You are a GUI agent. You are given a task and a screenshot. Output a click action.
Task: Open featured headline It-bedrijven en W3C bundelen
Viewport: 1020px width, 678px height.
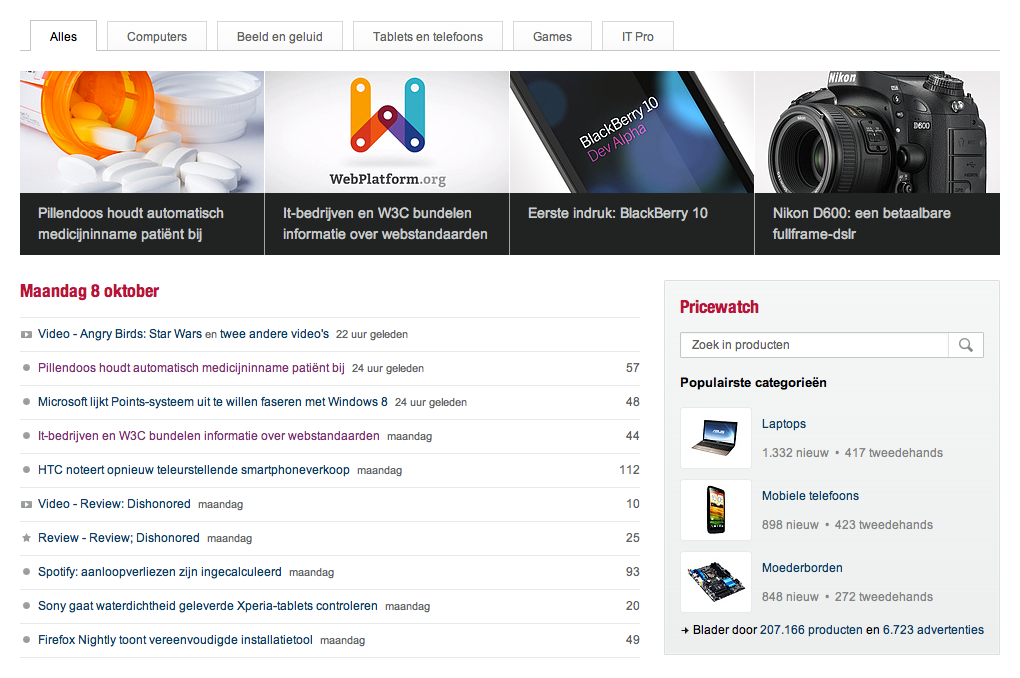tap(385, 224)
